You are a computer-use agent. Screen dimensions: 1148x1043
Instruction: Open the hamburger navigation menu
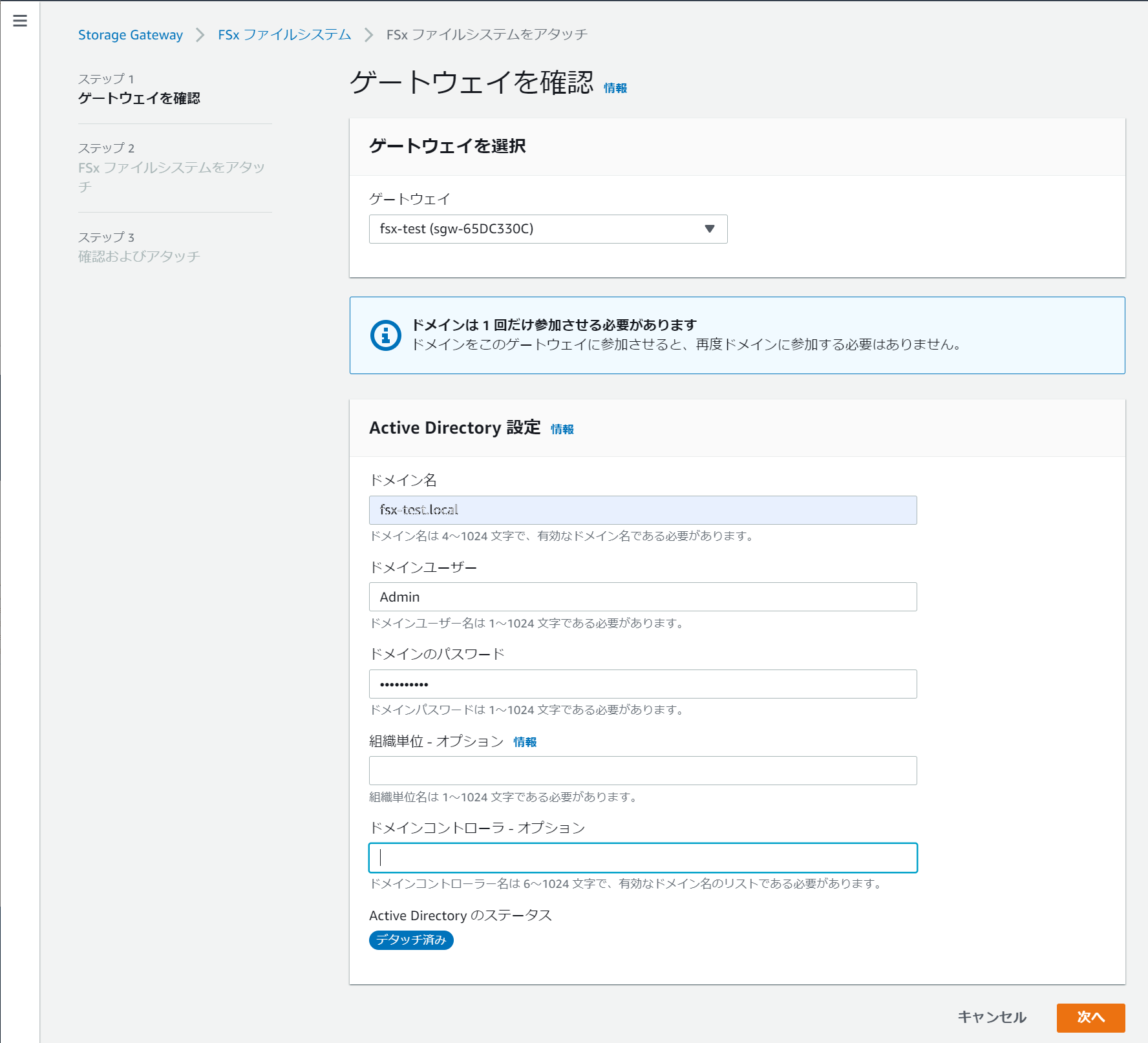pyautogui.click(x=20, y=21)
